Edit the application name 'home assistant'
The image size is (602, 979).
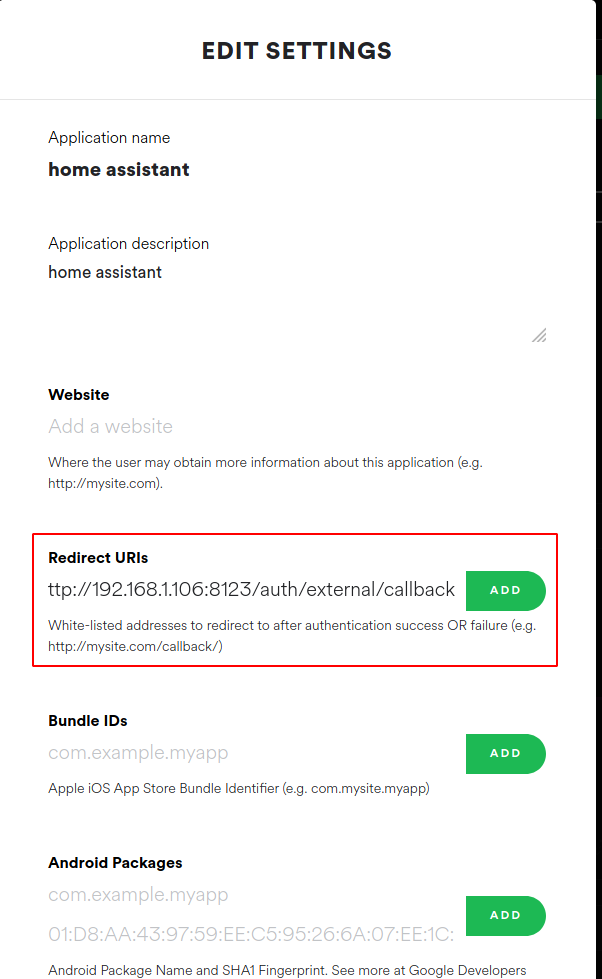(x=119, y=170)
